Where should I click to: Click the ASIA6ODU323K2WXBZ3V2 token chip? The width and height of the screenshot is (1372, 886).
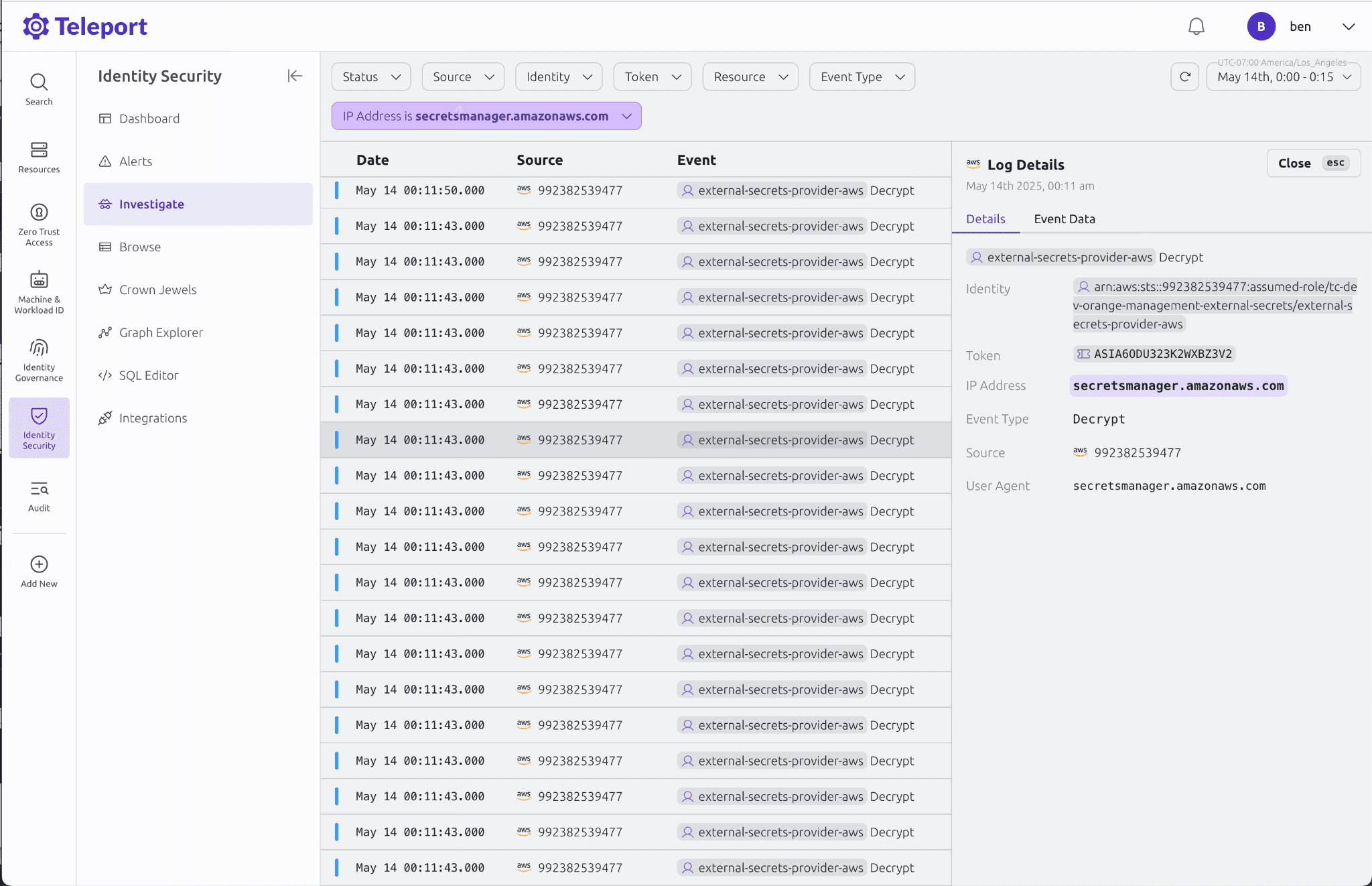click(x=1155, y=354)
